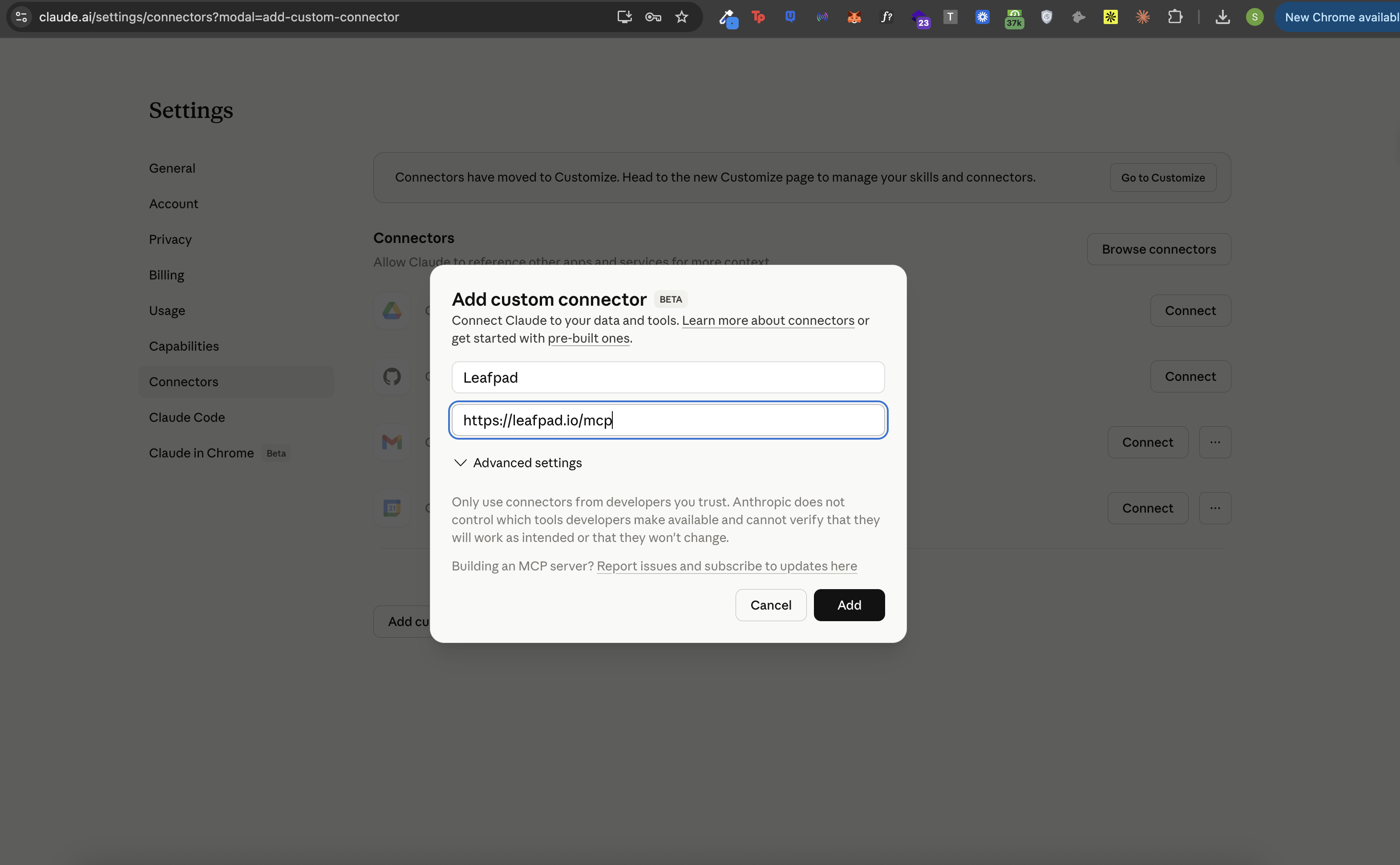The image size is (1400, 865).
Task: Click the Google Drive connector icon
Action: (x=392, y=311)
